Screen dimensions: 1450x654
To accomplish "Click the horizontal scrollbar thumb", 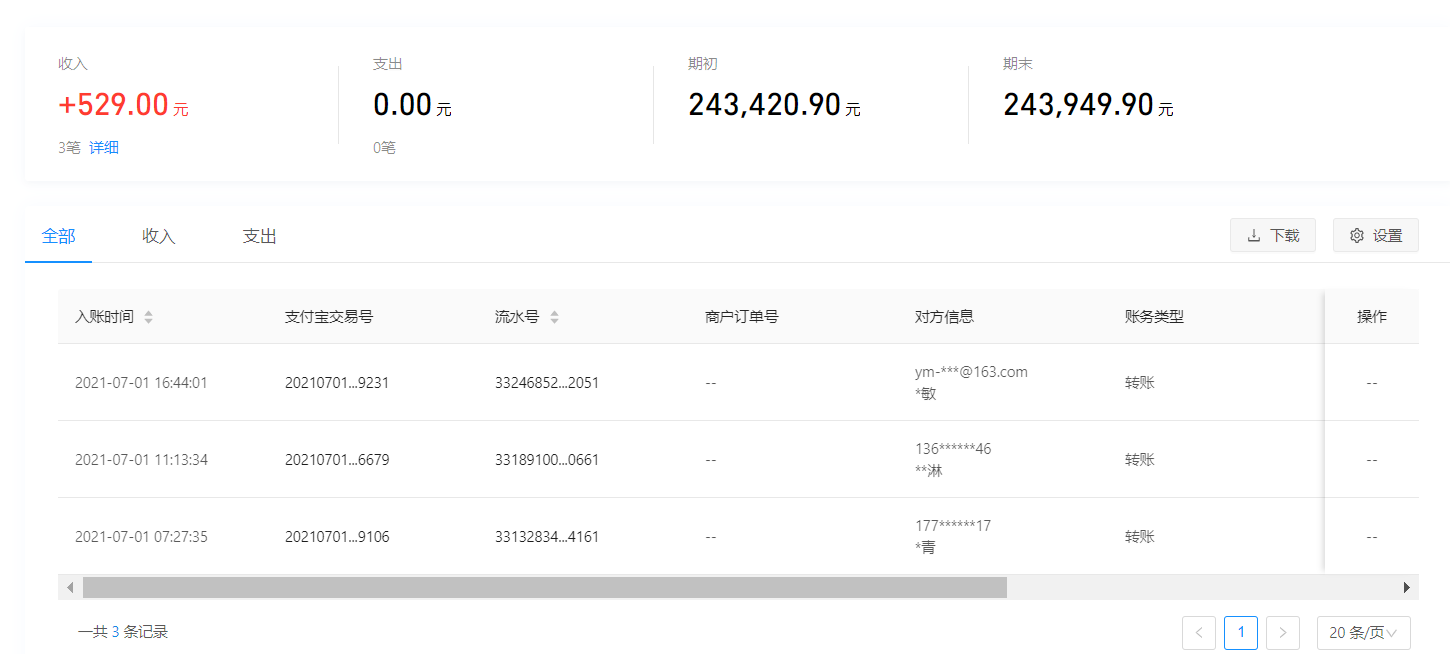I will pyautogui.click(x=545, y=587).
